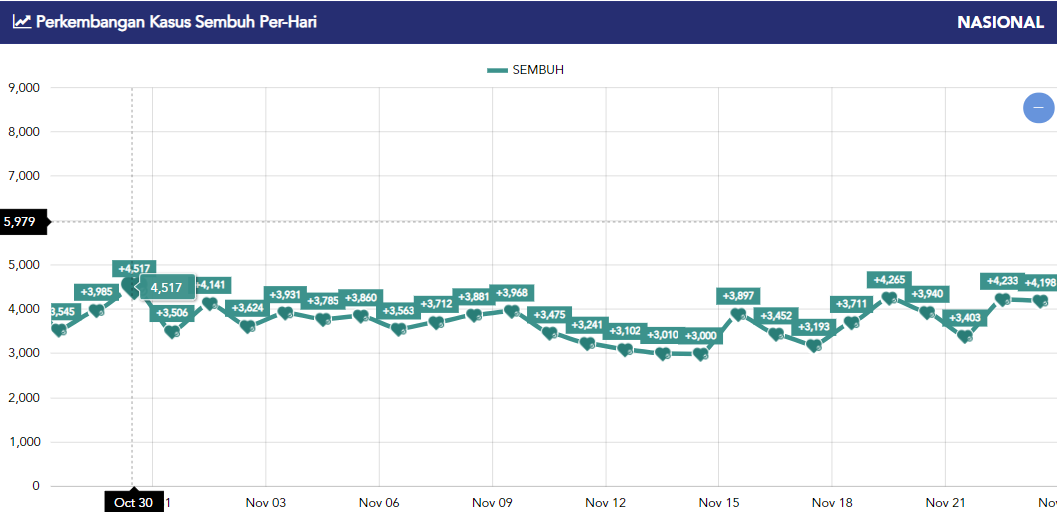Click the heart marker for +3,193
1057x512 pixels.
point(814,346)
